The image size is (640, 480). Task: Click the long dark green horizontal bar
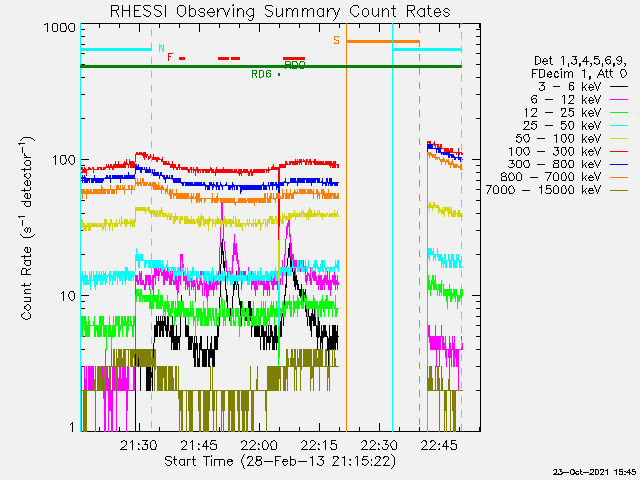point(271,66)
